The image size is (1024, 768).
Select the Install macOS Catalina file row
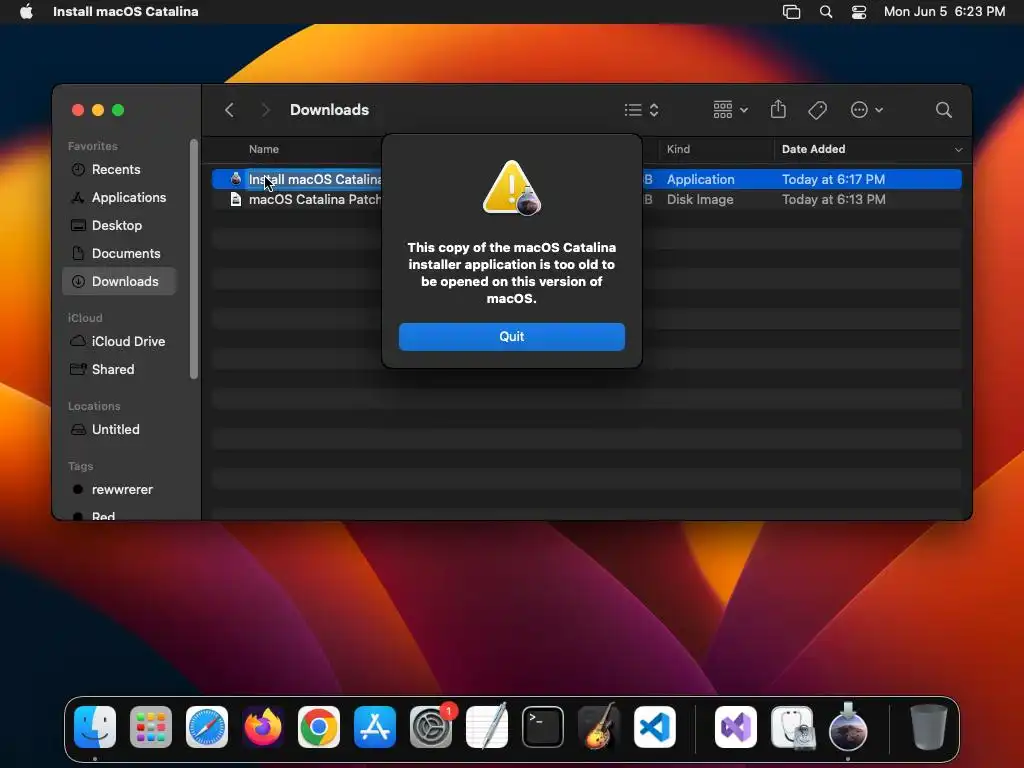tap(586, 179)
